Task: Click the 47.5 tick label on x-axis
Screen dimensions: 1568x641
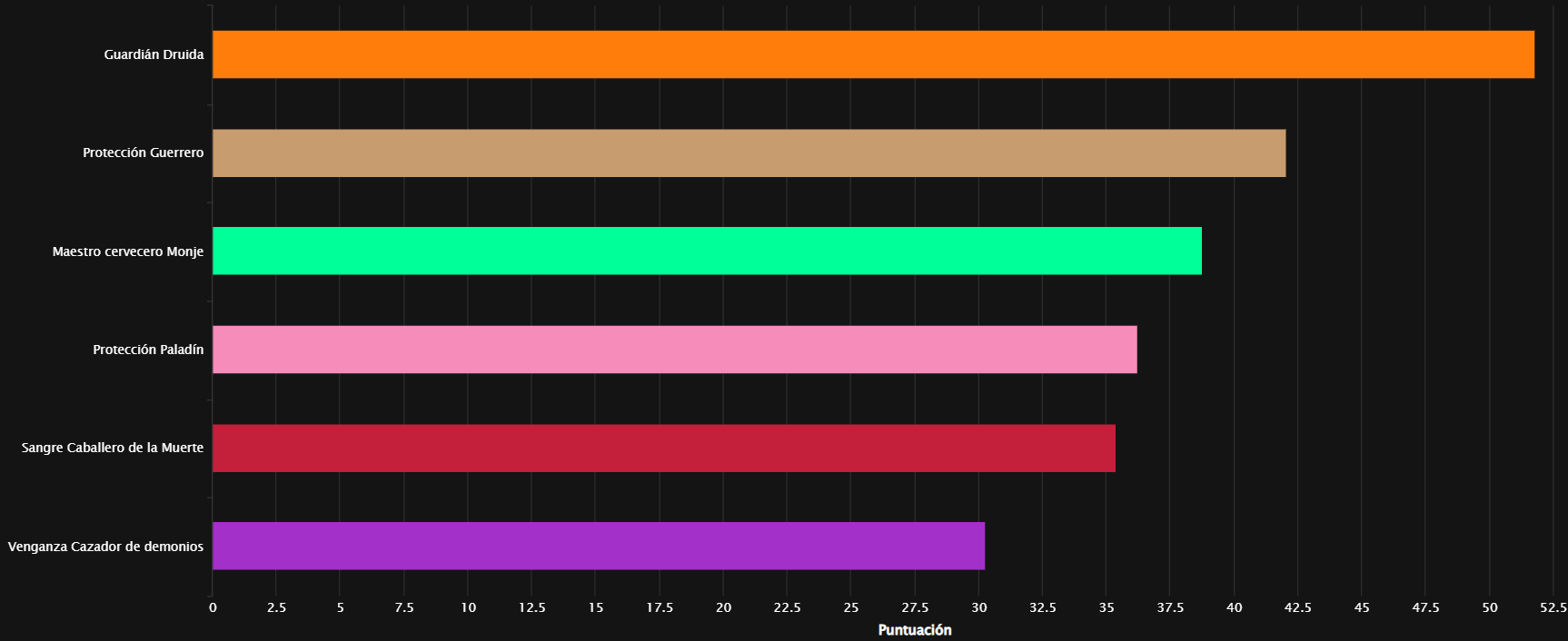Action: pos(1425,607)
